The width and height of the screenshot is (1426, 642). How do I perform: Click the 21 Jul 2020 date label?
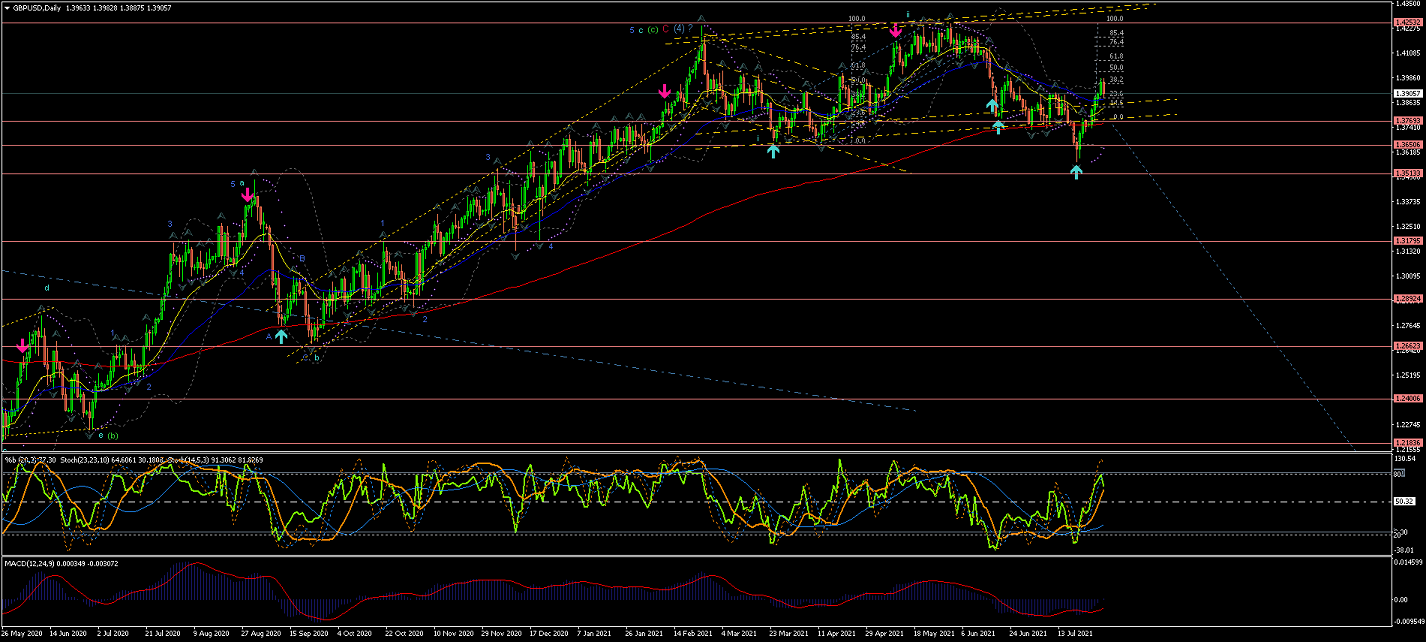pos(165,634)
